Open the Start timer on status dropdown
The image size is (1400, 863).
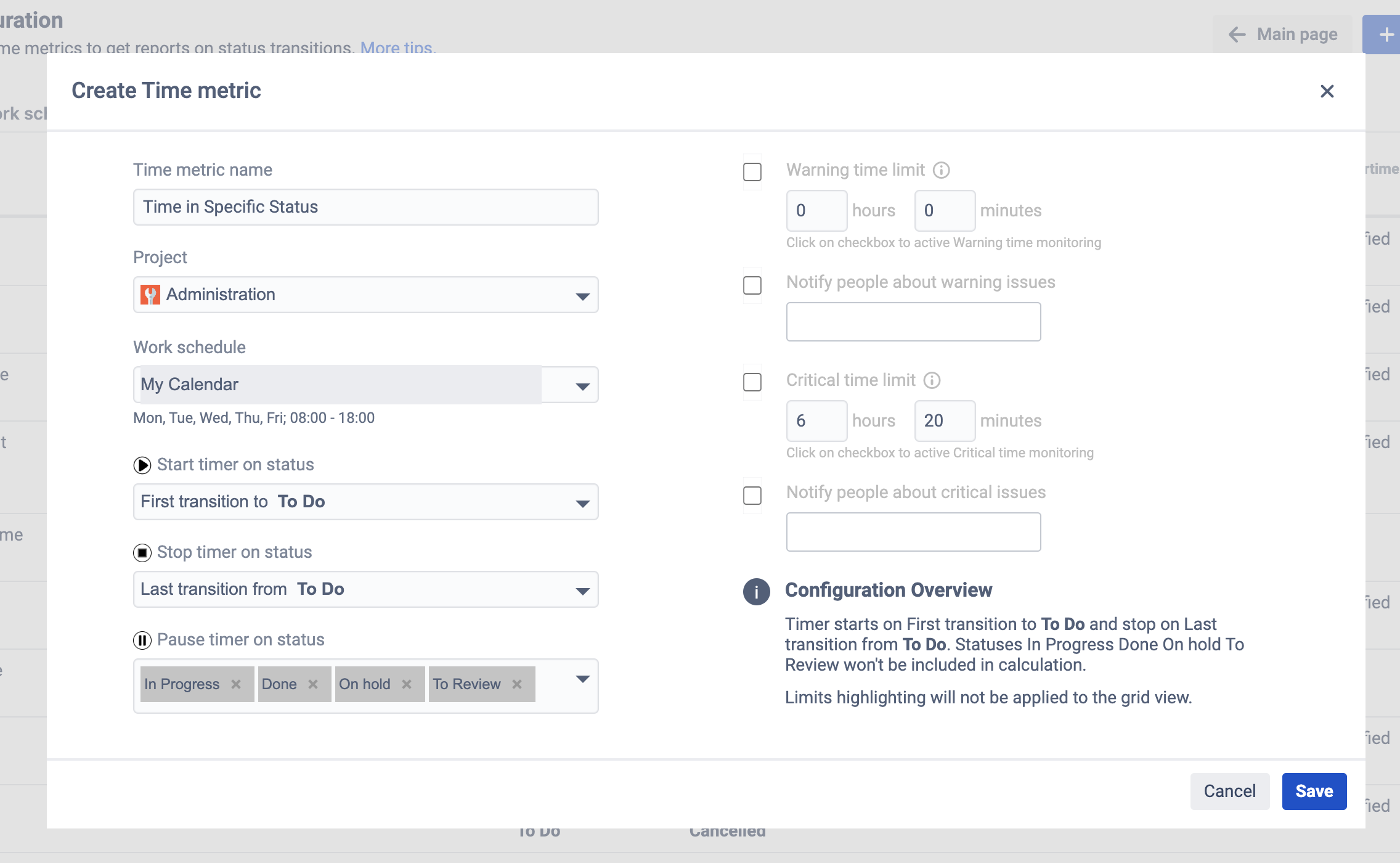tap(365, 502)
